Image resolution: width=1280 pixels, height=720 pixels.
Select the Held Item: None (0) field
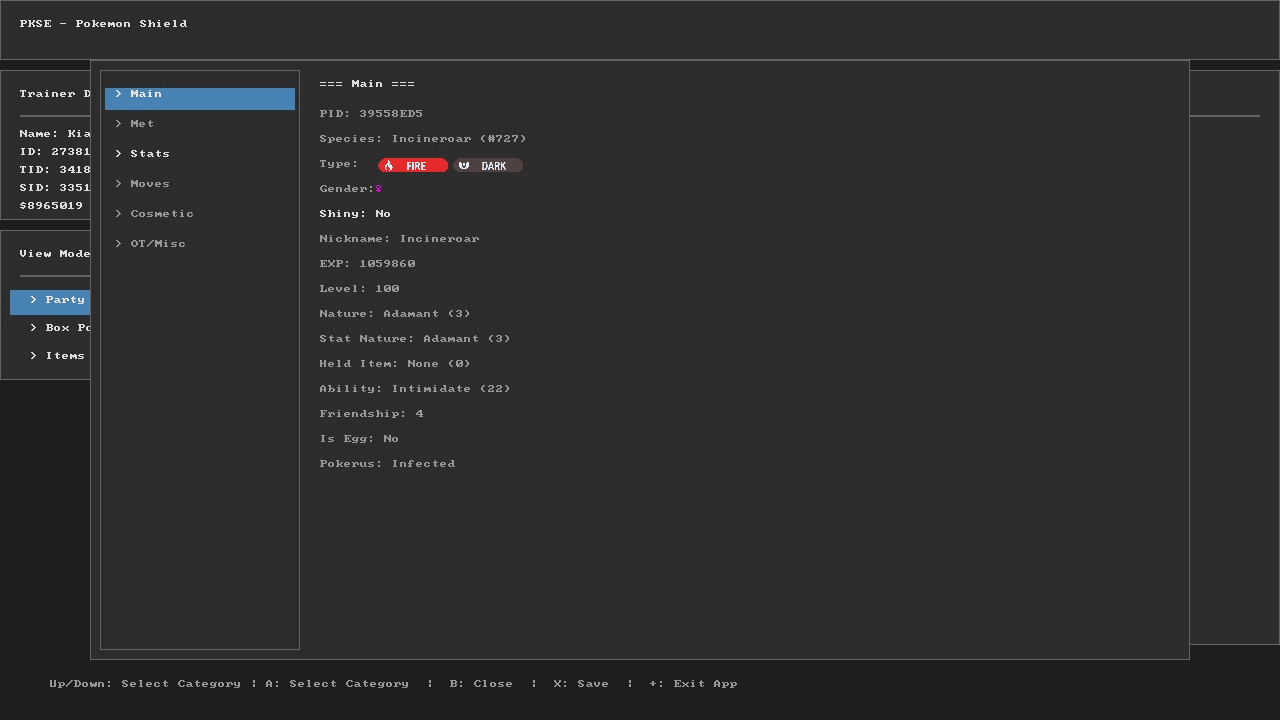tap(395, 364)
